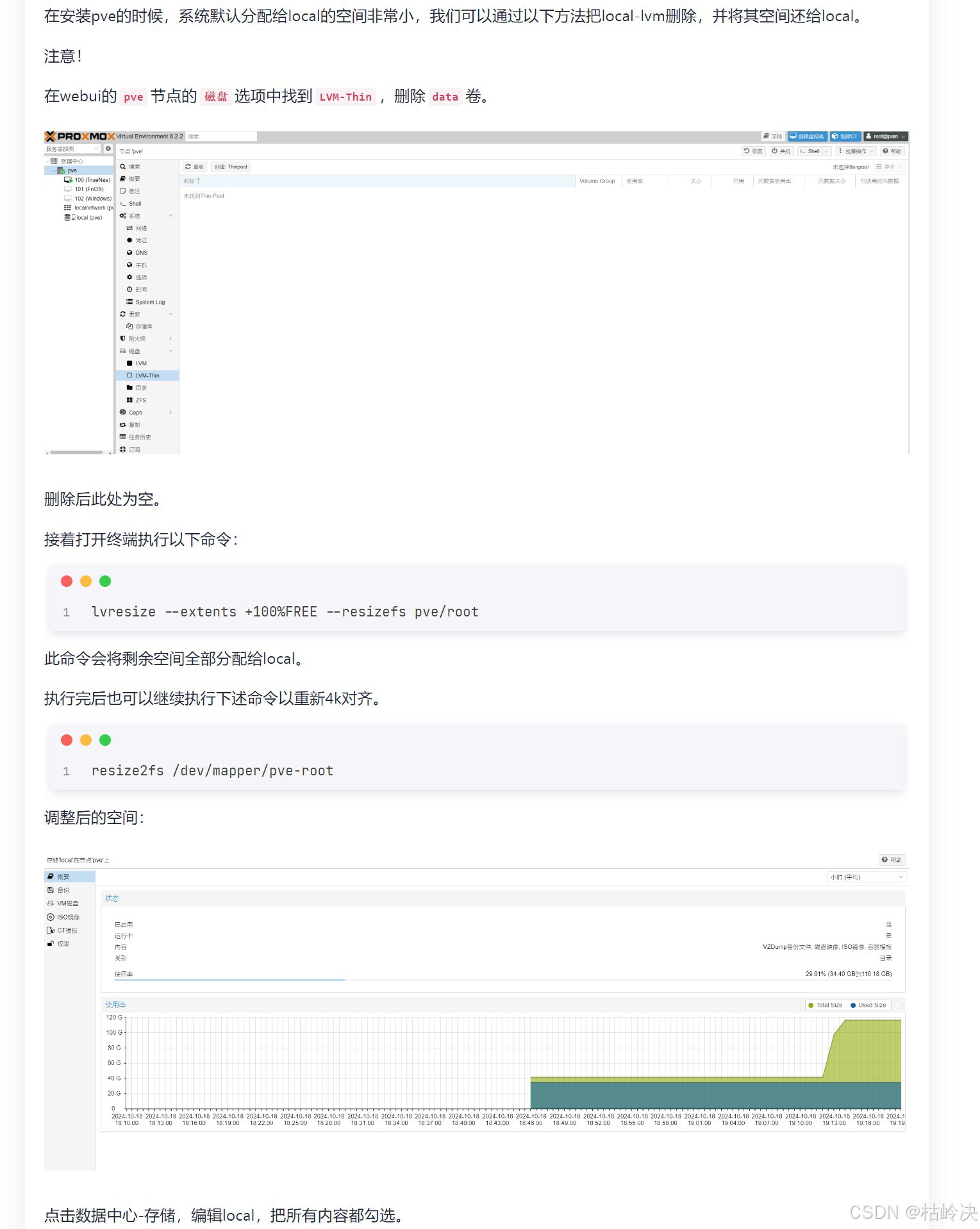Screen dimensions: 980x1229
Task: Click the 重载 reload button
Action: 194,167
